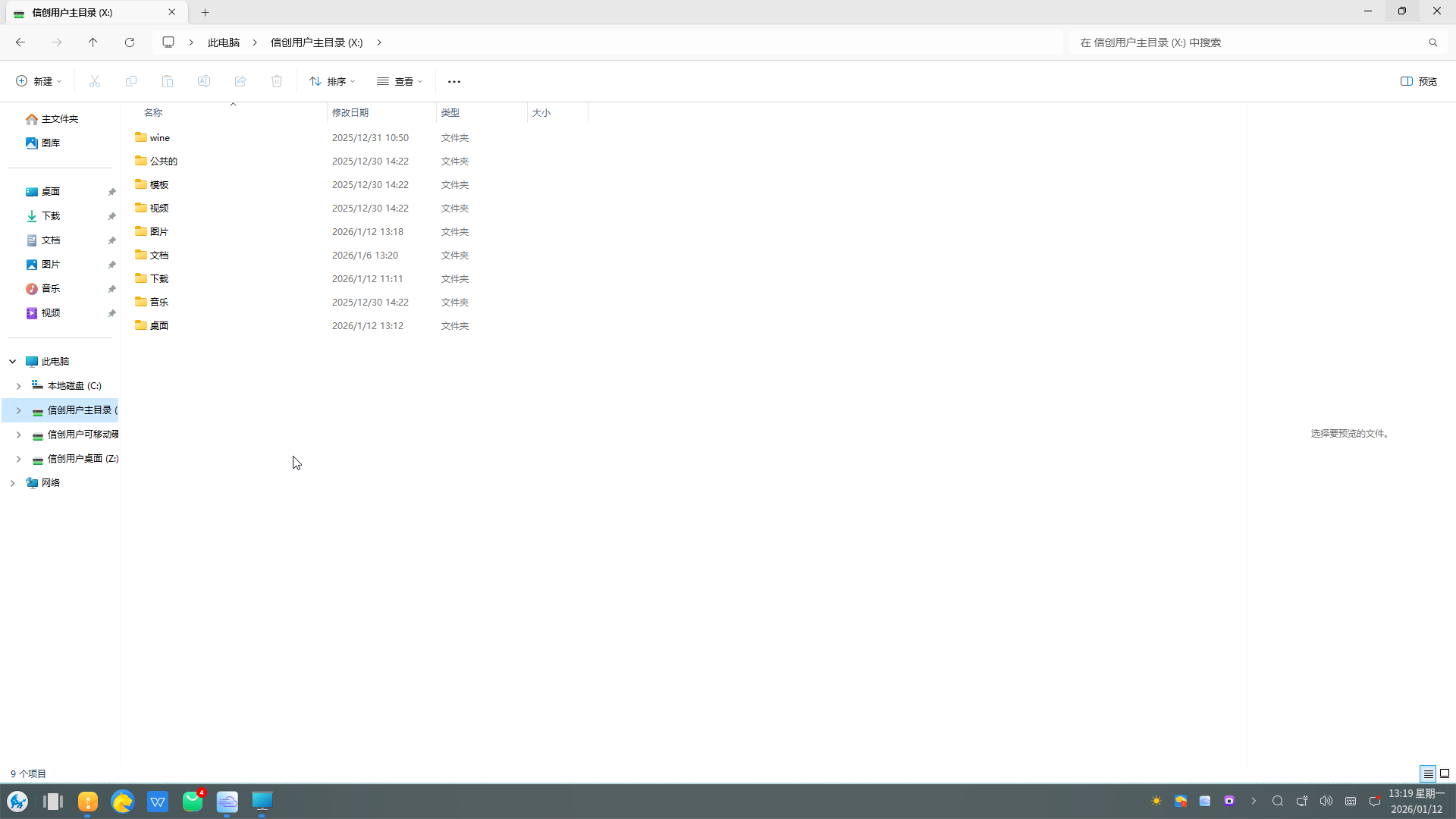Click the speaker volume icon in system tray
The height and width of the screenshot is (819, 1456).
tap(1326, 801)
